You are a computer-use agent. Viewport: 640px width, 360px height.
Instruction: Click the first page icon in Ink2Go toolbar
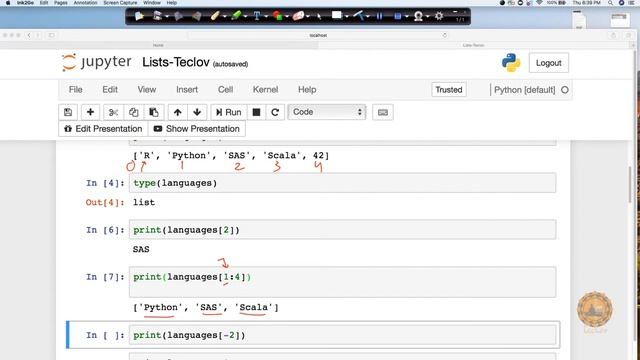click(139, 16)
